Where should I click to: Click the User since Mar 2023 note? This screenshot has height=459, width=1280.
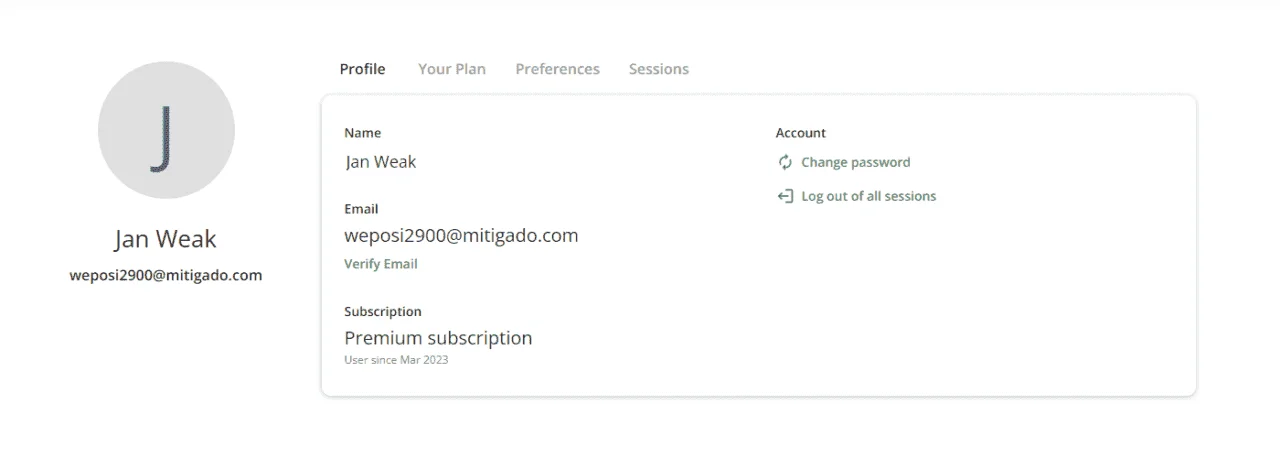(396, 360)
